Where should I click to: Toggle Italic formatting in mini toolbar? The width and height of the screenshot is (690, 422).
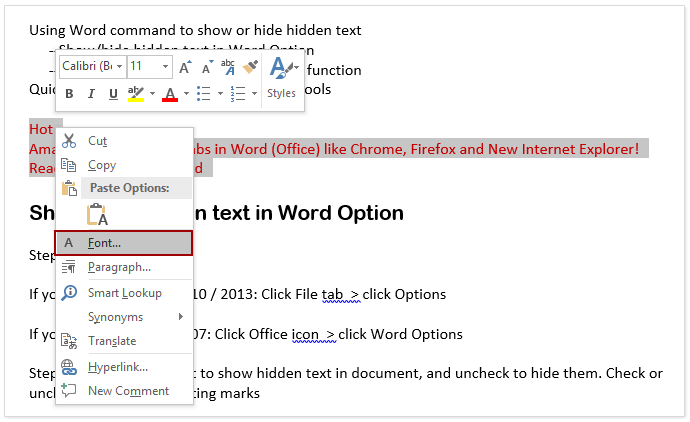(x=91, y=94)
